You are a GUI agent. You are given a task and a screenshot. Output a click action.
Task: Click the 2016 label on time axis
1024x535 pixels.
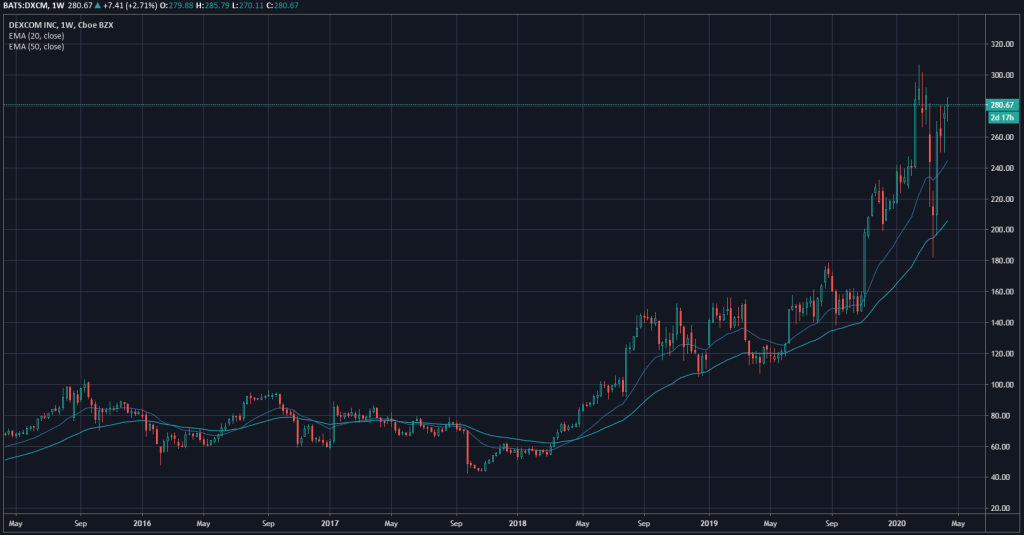(x=142, y=523)
